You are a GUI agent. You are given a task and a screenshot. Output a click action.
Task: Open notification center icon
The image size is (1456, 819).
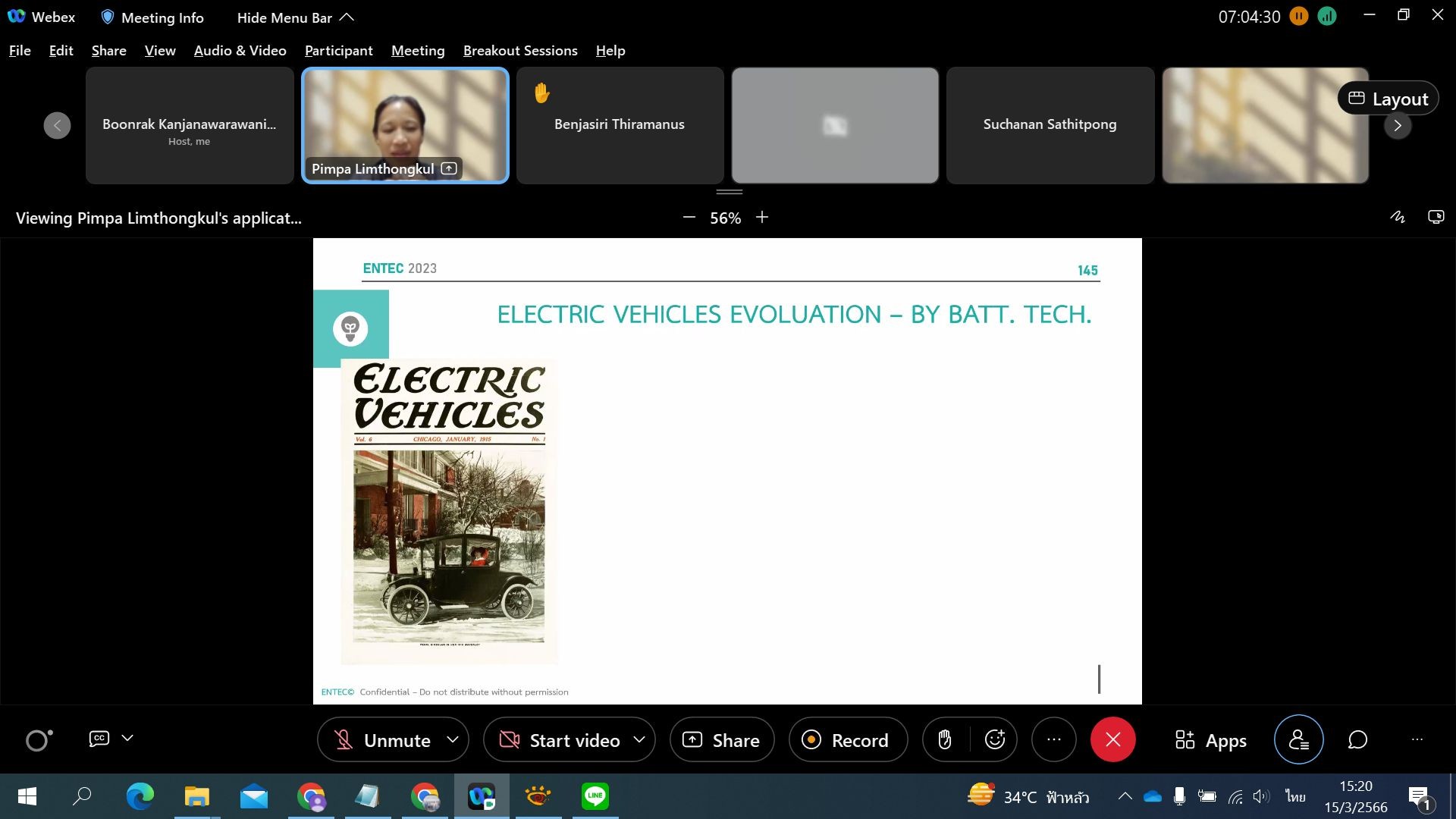tap(1420, 797)
